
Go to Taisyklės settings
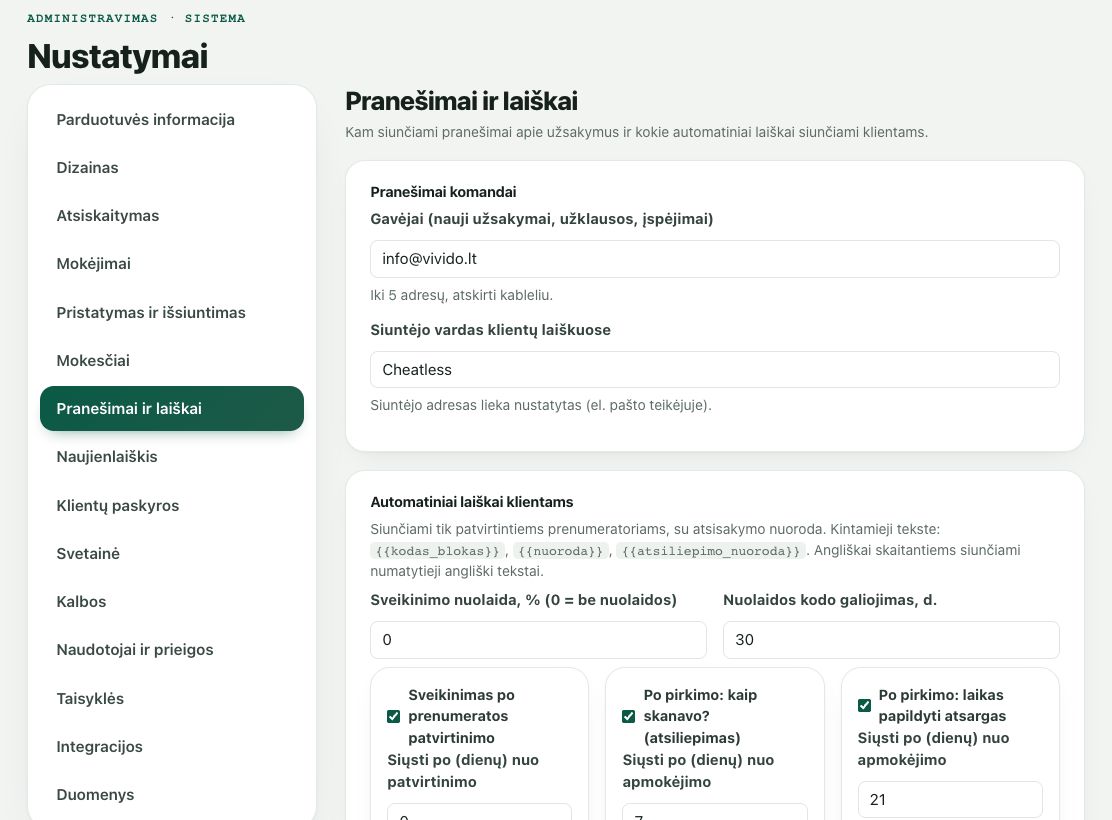tap(172, 699)
